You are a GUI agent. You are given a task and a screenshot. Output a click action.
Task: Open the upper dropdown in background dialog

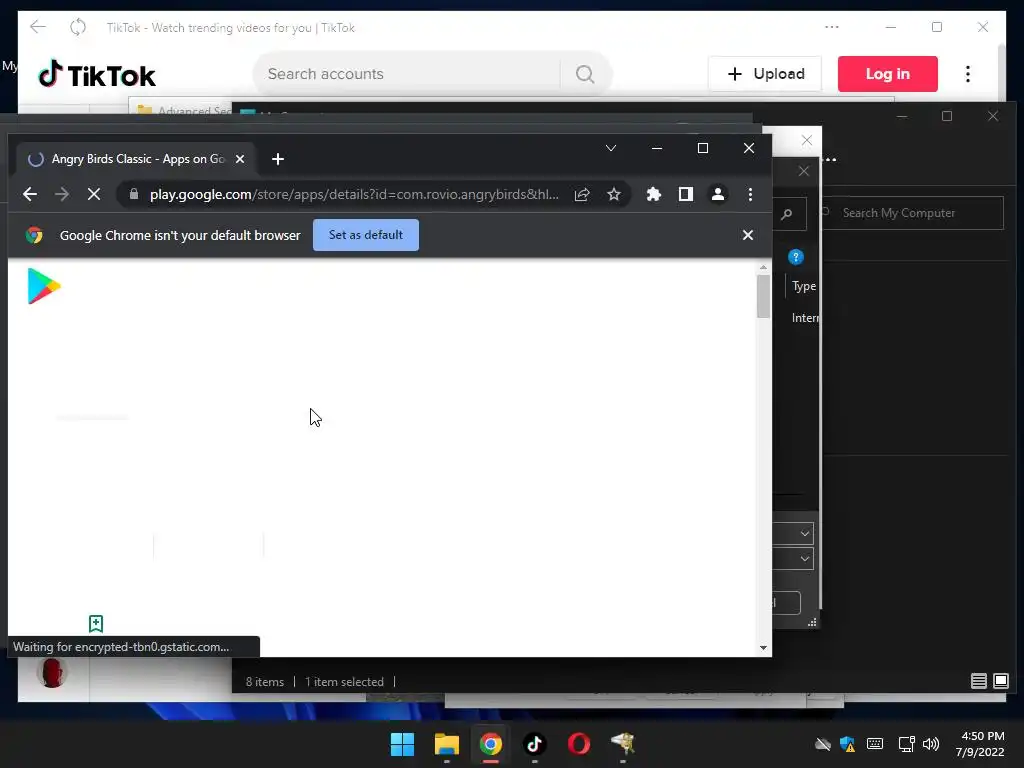[805, 534]
